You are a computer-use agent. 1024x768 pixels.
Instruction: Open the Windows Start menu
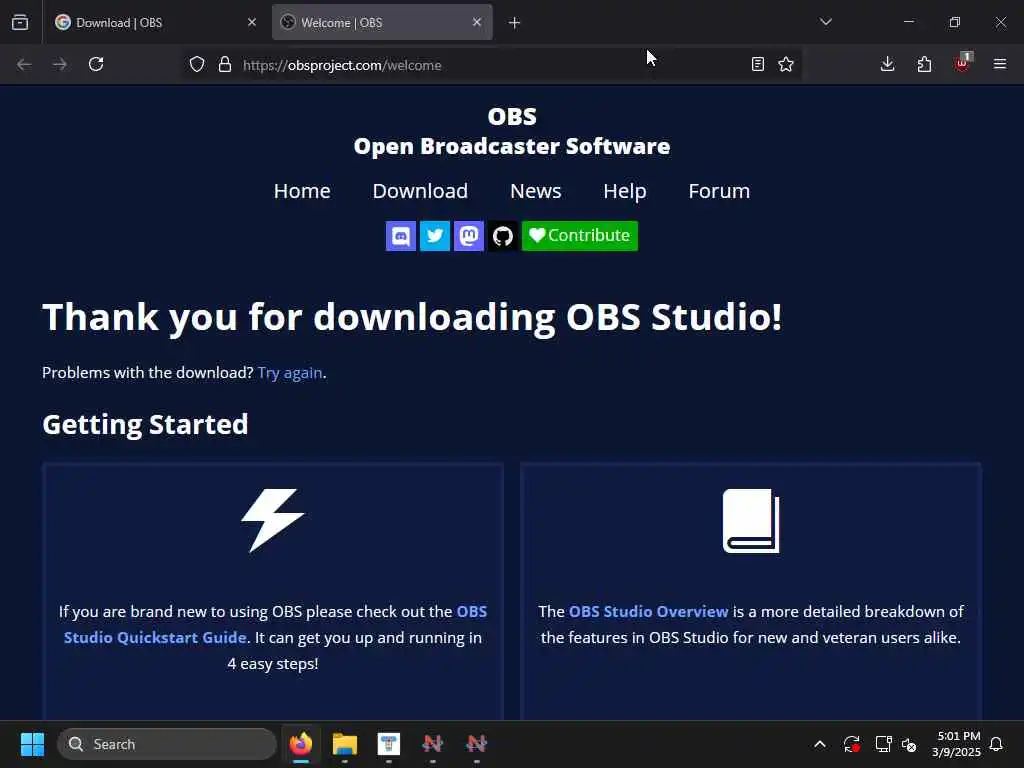click(33, 744)
